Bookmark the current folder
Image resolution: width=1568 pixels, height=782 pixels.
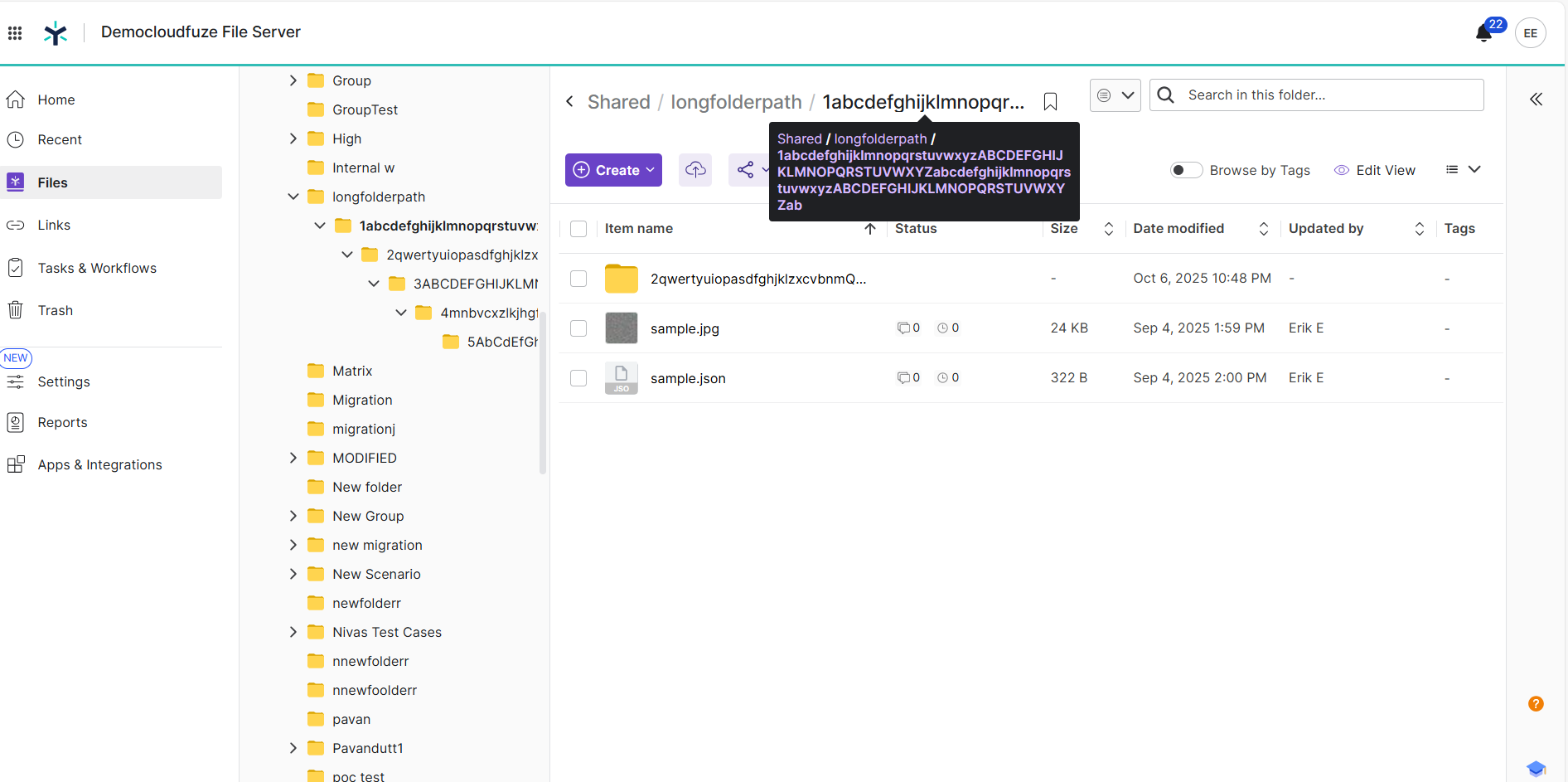pyautogui.click(x=1050, y=102)
